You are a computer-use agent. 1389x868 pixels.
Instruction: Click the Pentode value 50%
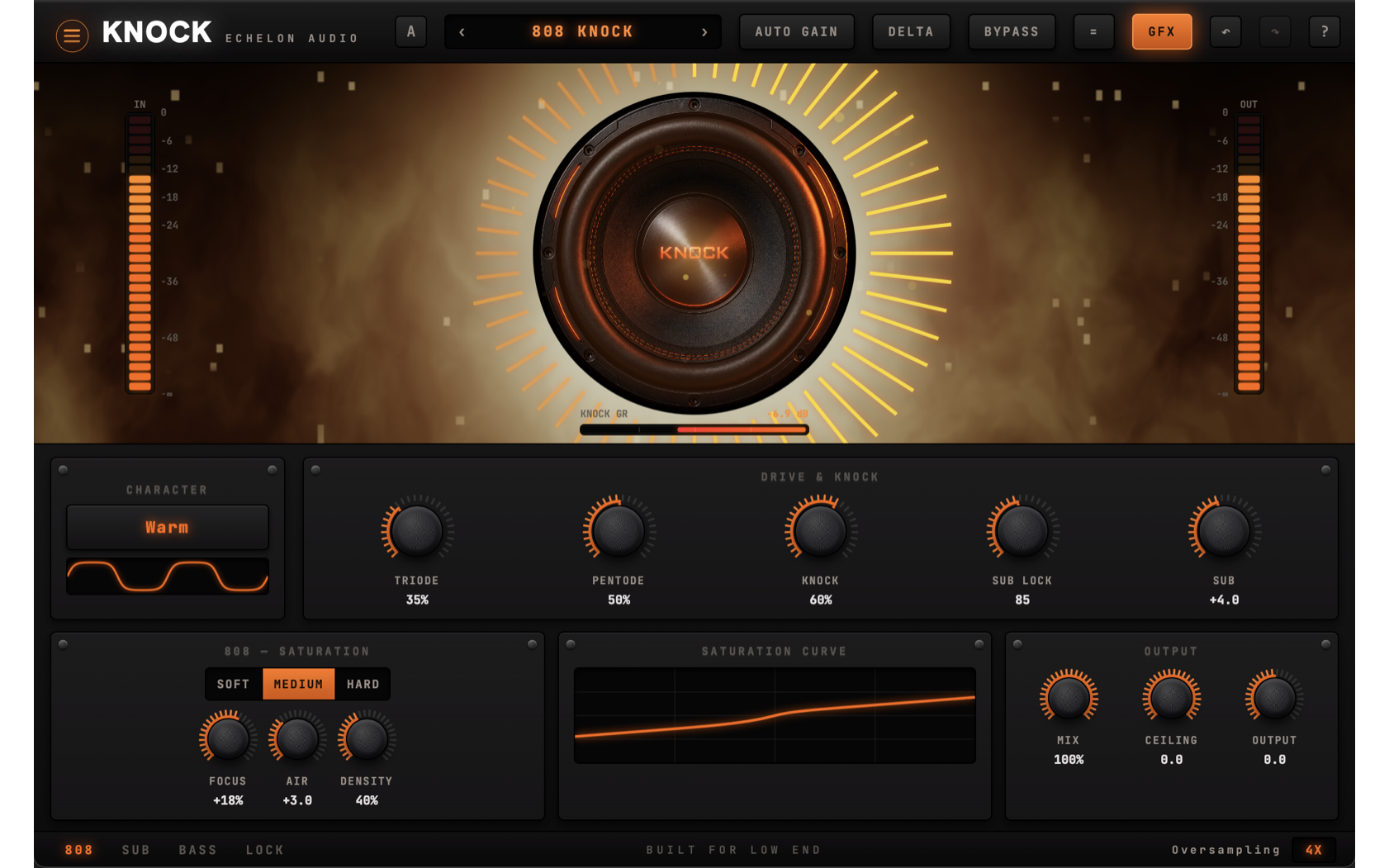click(619, 600)
